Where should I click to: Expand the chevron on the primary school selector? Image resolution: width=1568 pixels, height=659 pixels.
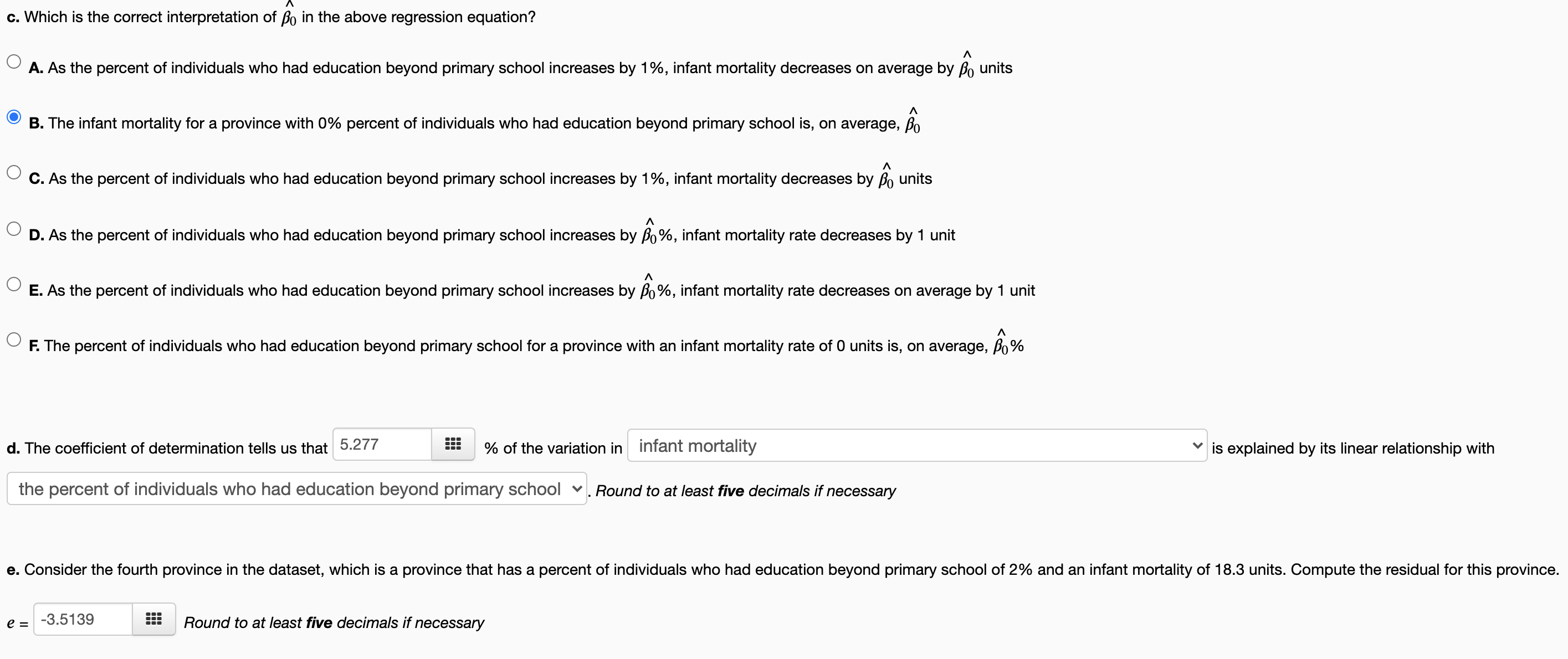pyautogui.click(x=576, y=488)
